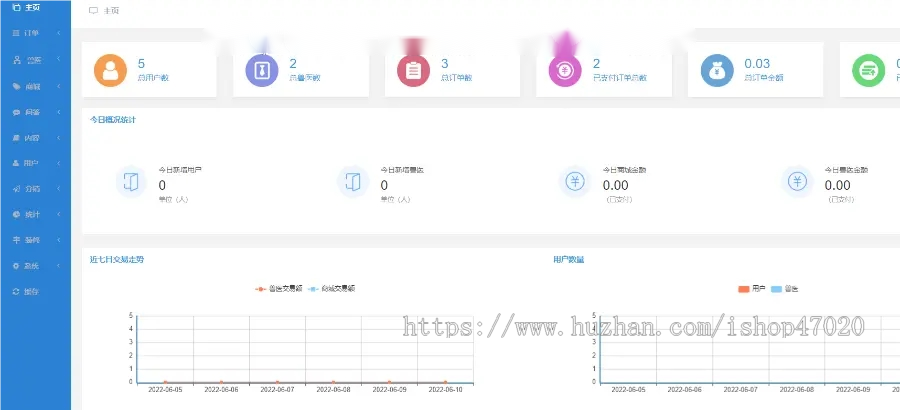900x410 pixels.
Task: Toggle the 用户 series in user count chart legend
Action: pyautogui.click(x=752, y=289)
